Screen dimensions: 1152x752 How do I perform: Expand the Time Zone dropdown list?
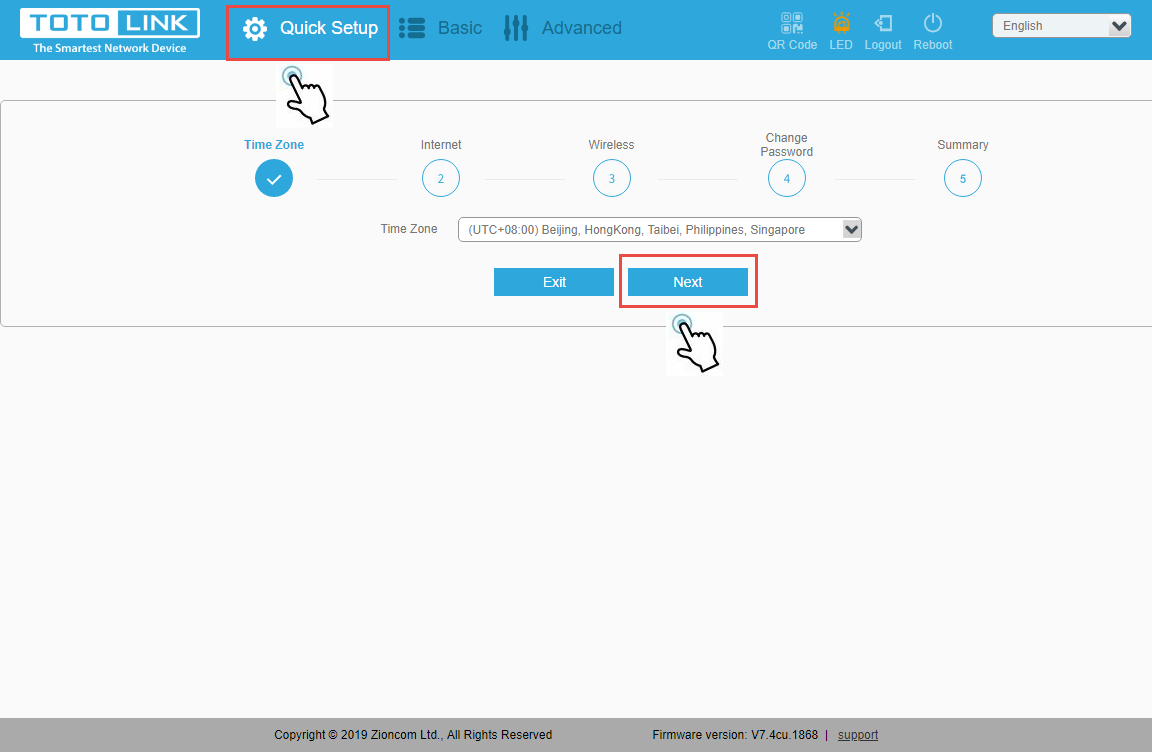[x=660, y=230]
